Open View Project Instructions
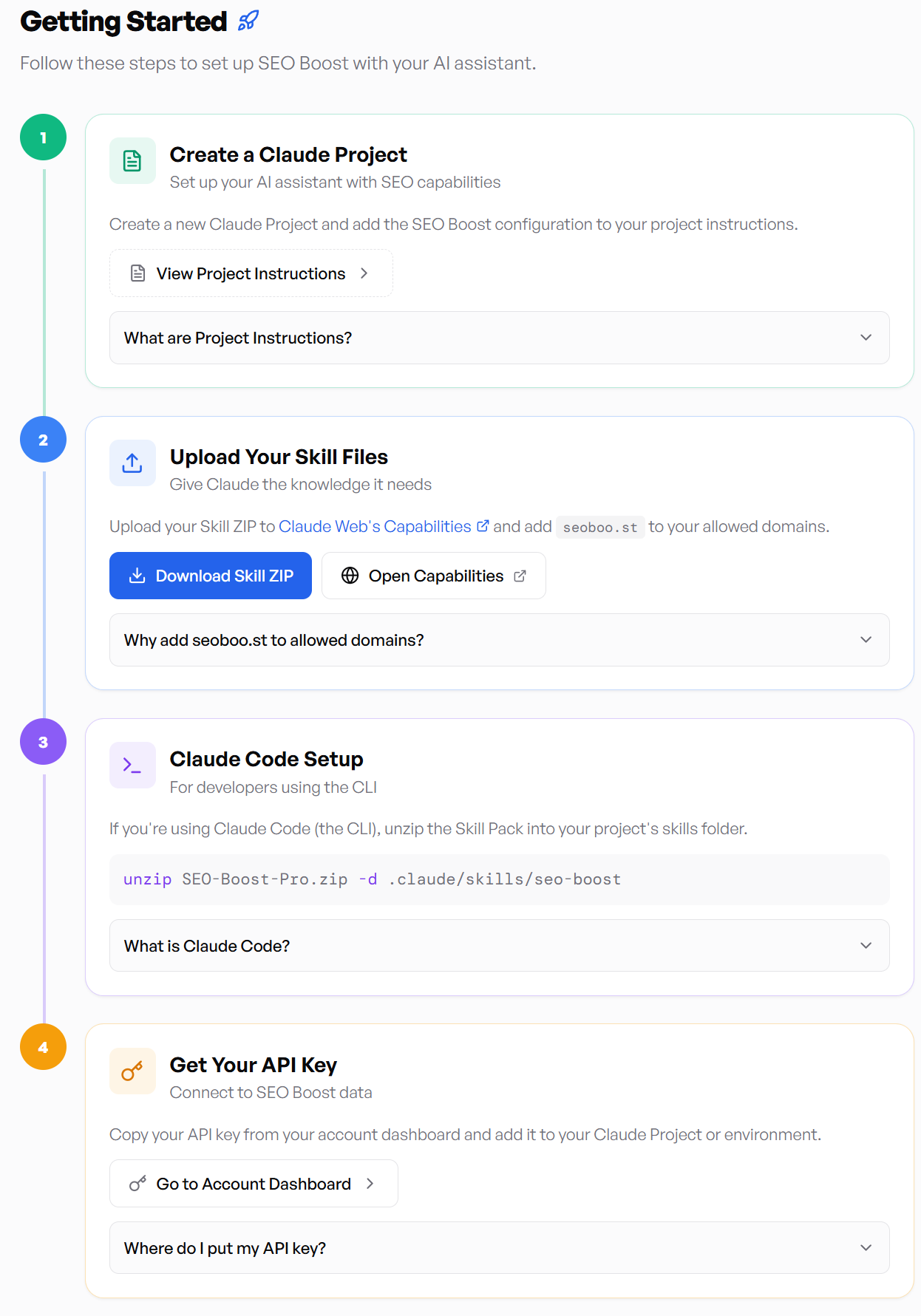Viewport: 921px width, 1316px height. click(x=251, y=273)
